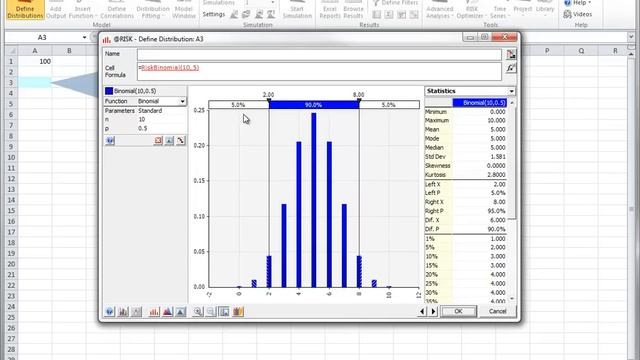Click first small icon under Define Filters
The height and width of the screenshot is (360, 640).
coord(376,15)
